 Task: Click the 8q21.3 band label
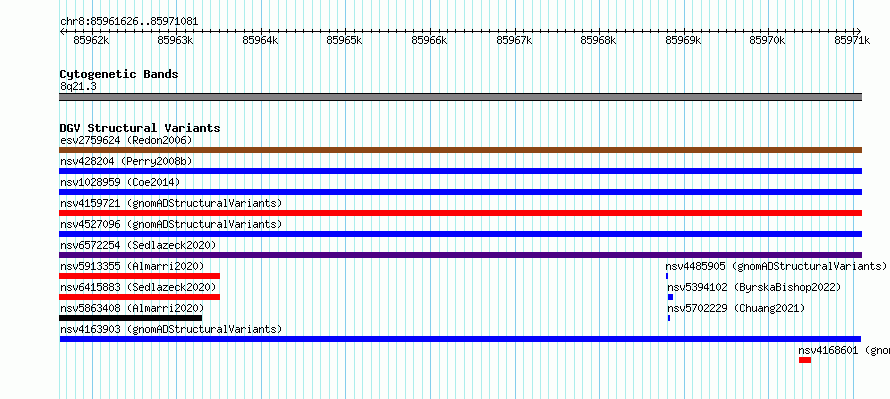pyautogui.click(x=78, y=86)
